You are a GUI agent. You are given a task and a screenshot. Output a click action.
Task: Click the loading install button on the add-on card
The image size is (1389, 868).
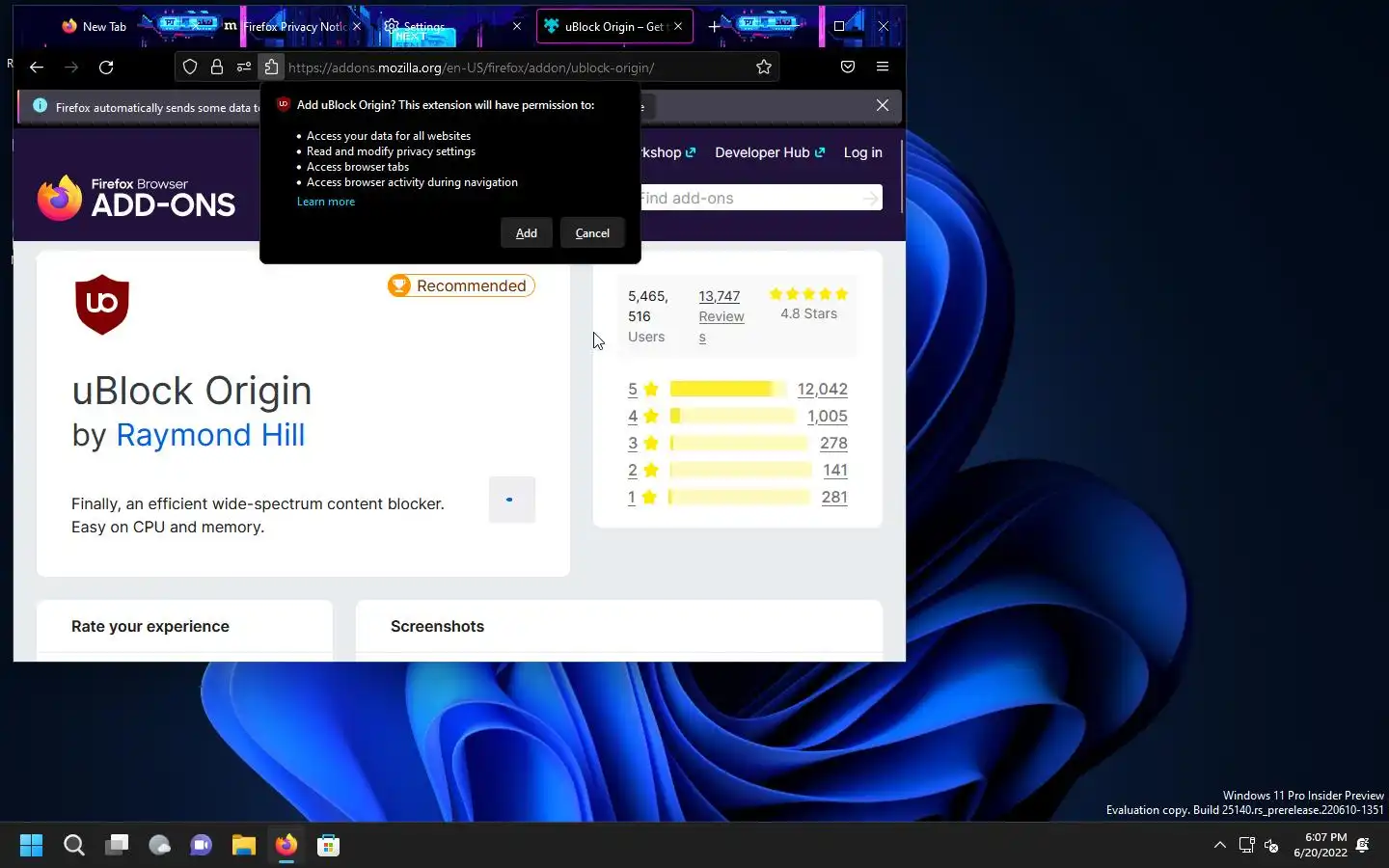tap(511, 500)
